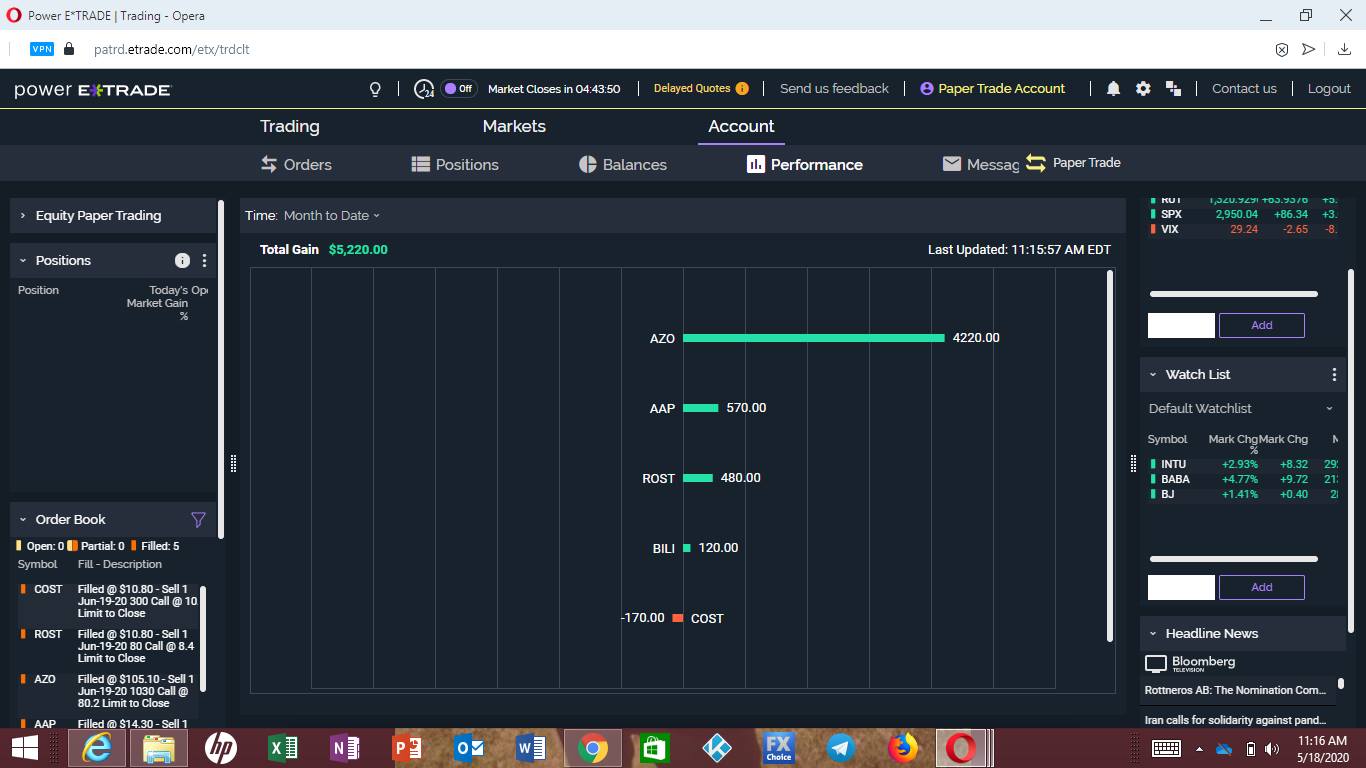Screen dimensions: 1366x768
Task: Click the Add button in Watch List
Action: pos(1261,587)
